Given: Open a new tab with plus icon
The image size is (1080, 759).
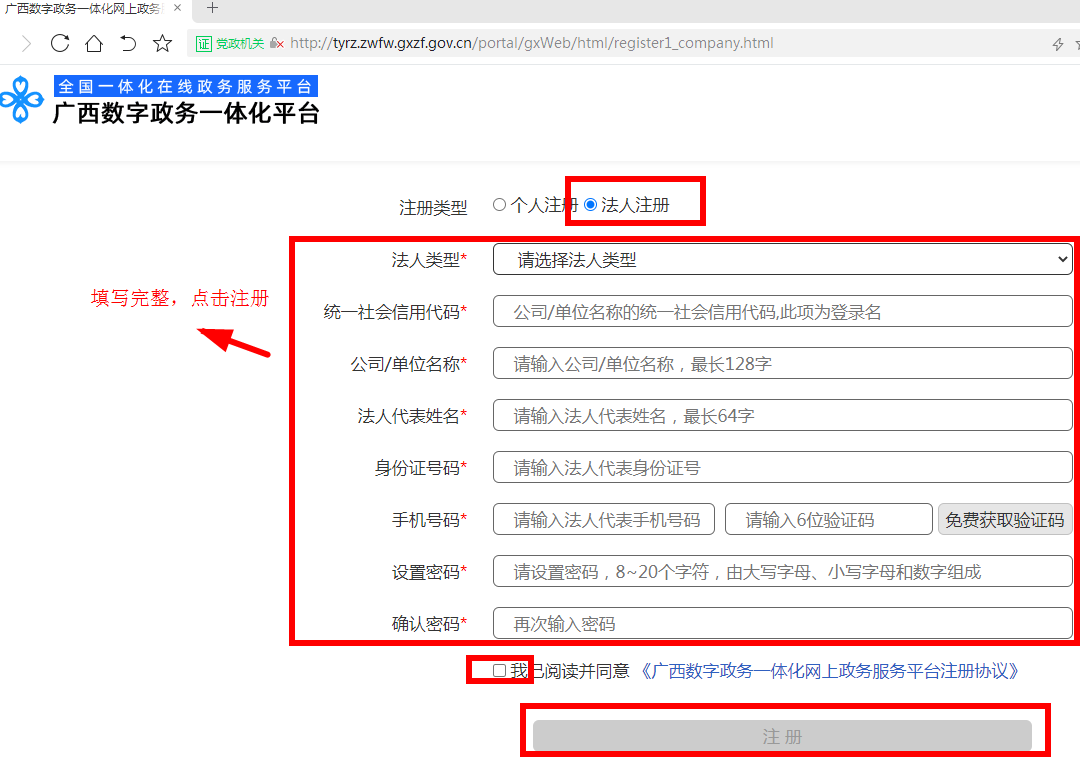Looking at the screenshot, I should (x=212, y=8).
